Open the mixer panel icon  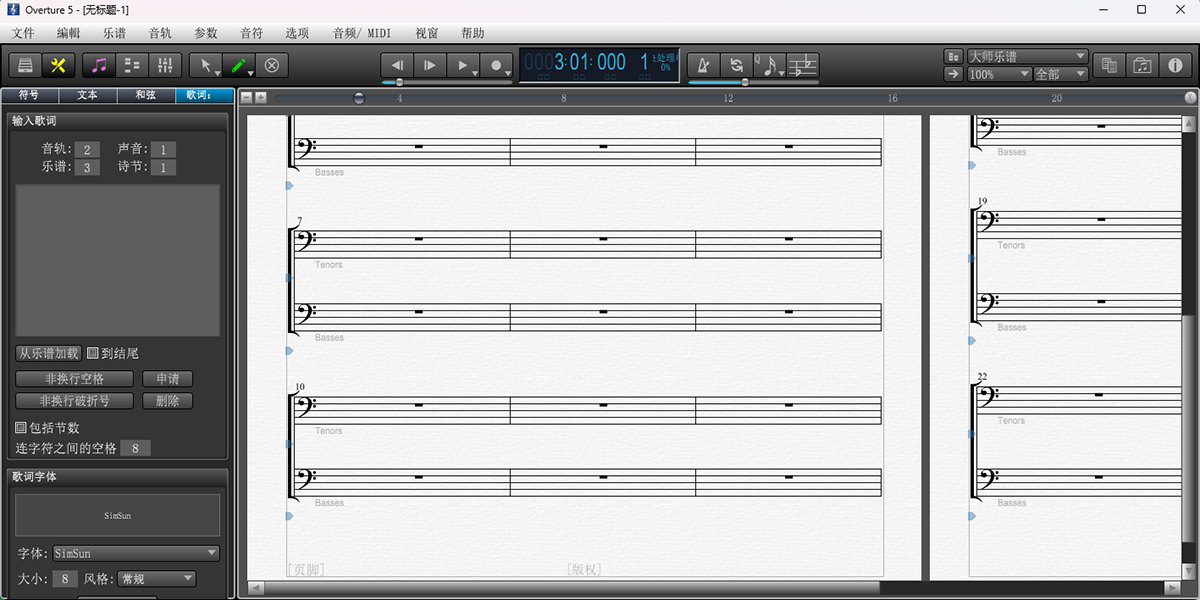[165, 65]
